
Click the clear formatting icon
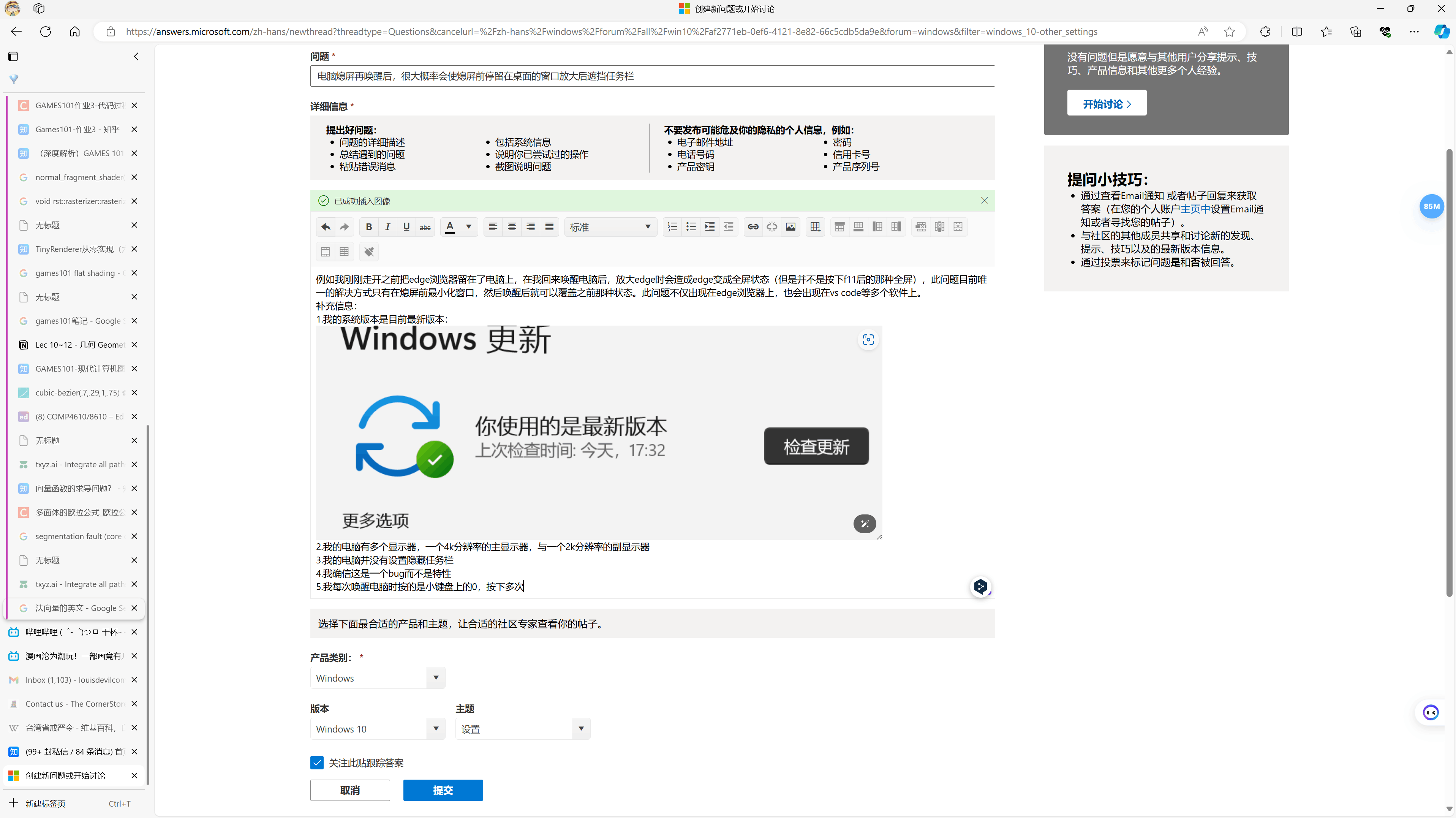[x=368, y=252]
